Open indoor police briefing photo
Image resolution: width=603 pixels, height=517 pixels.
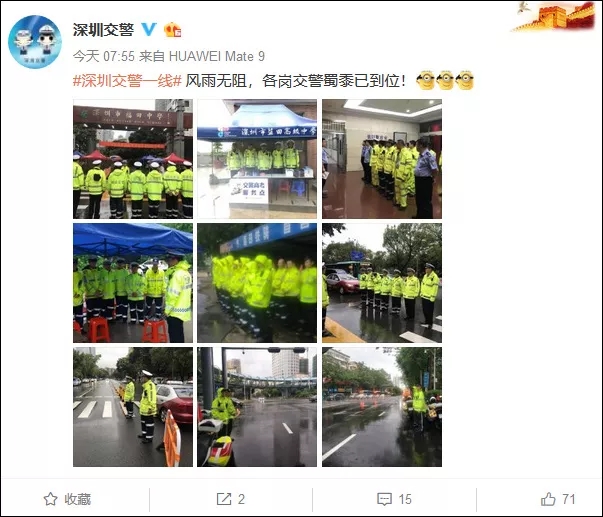pos(382,159)
